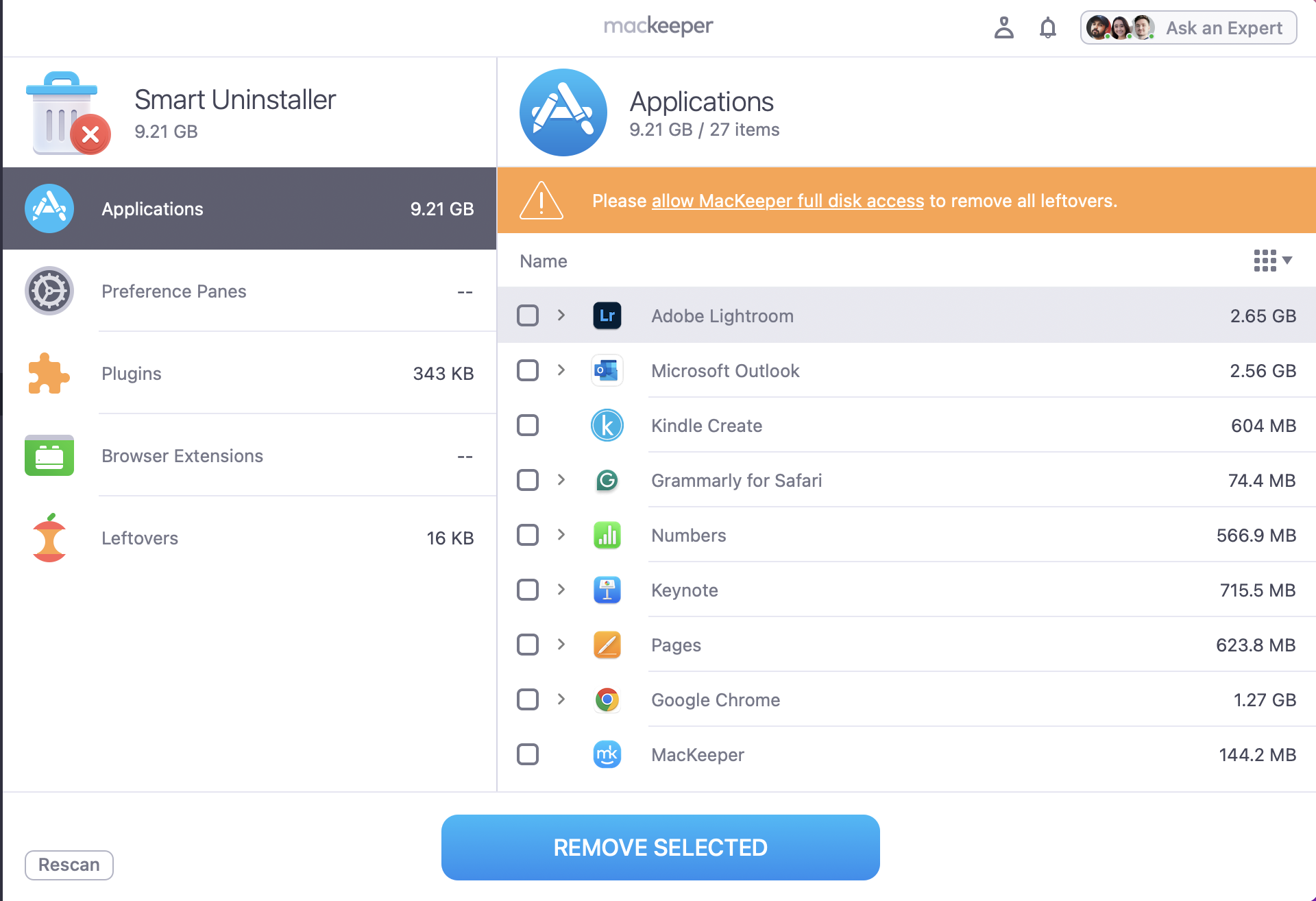The width and height of the screenshot is (1316, 901).
Task: Click the Name column header
Action: (x=543, y=261)
